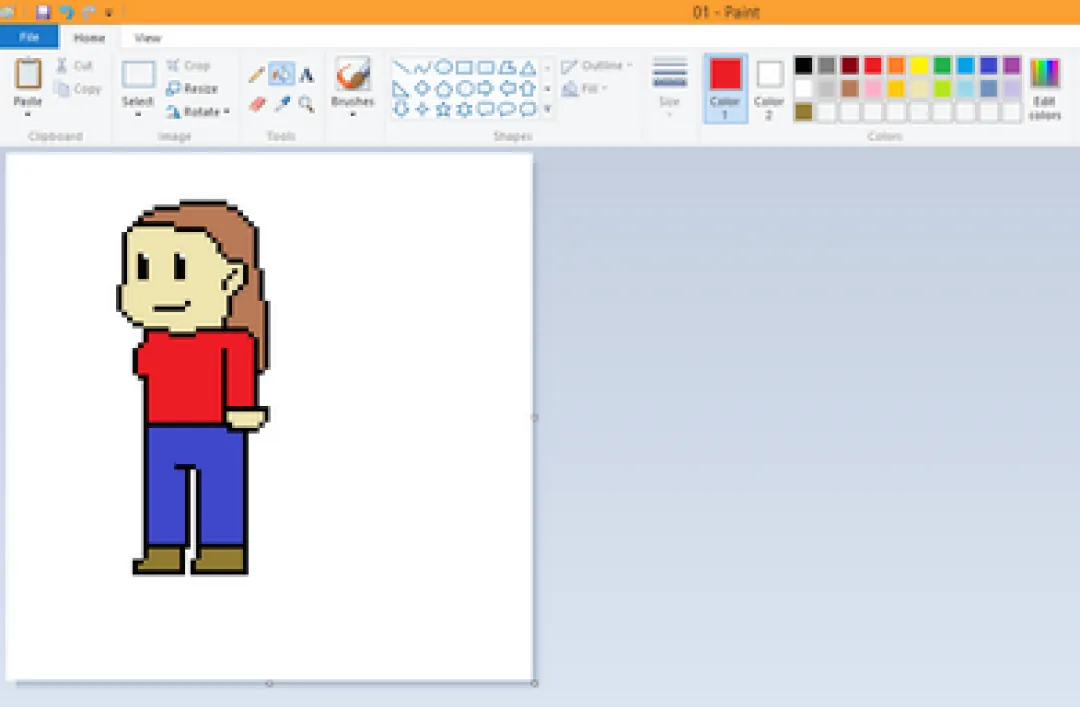Open the Select tool dropdown arrow
Viewport: 1080px width, 707px height.
point(138,114)
